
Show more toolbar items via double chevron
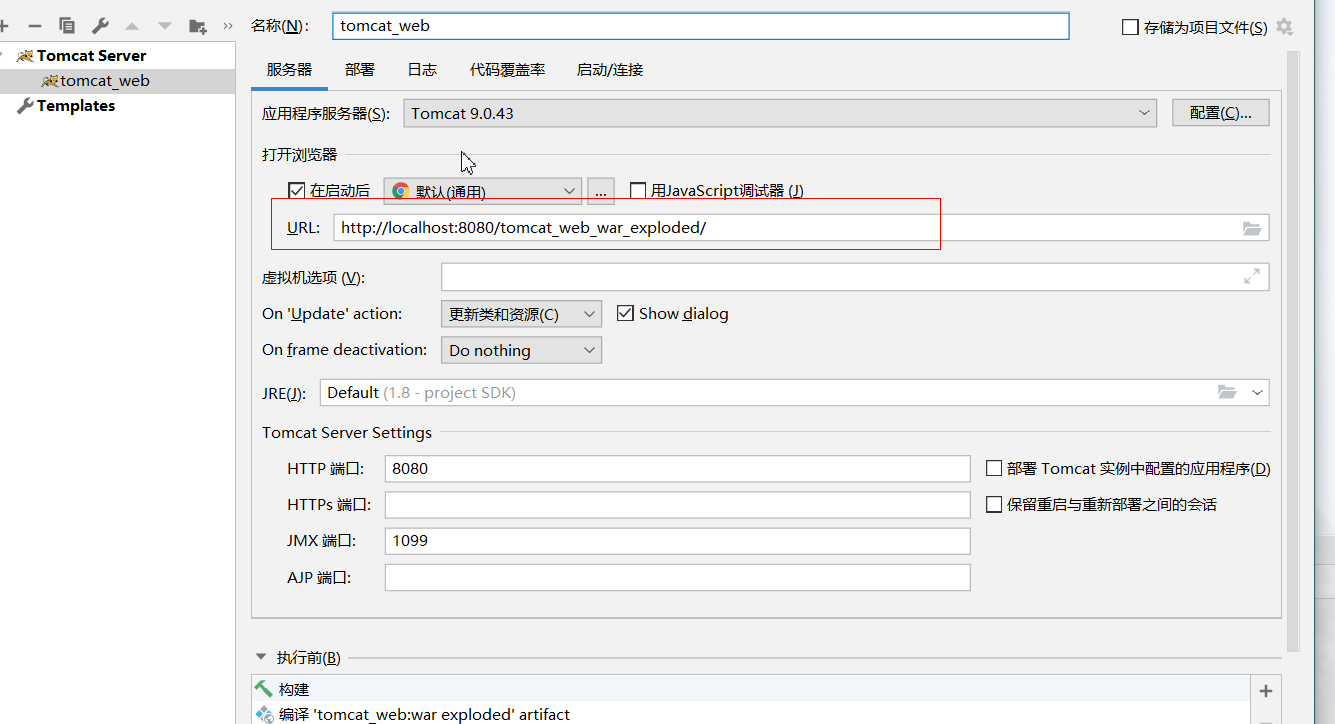[227, 26]
